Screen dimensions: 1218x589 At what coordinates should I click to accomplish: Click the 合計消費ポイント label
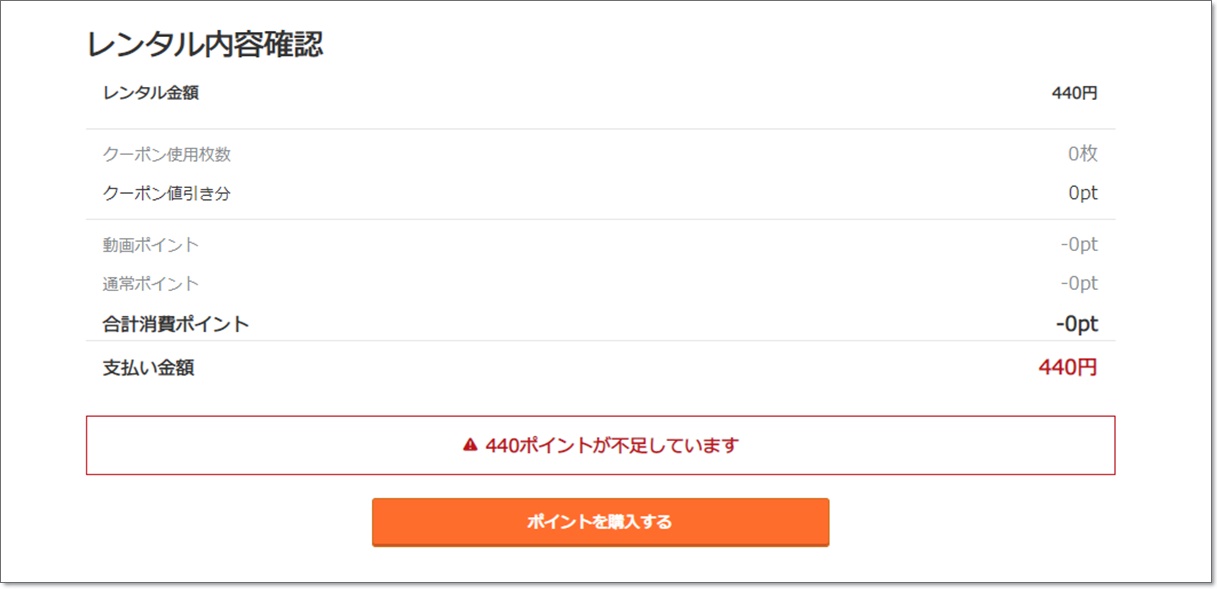[176, 324]
